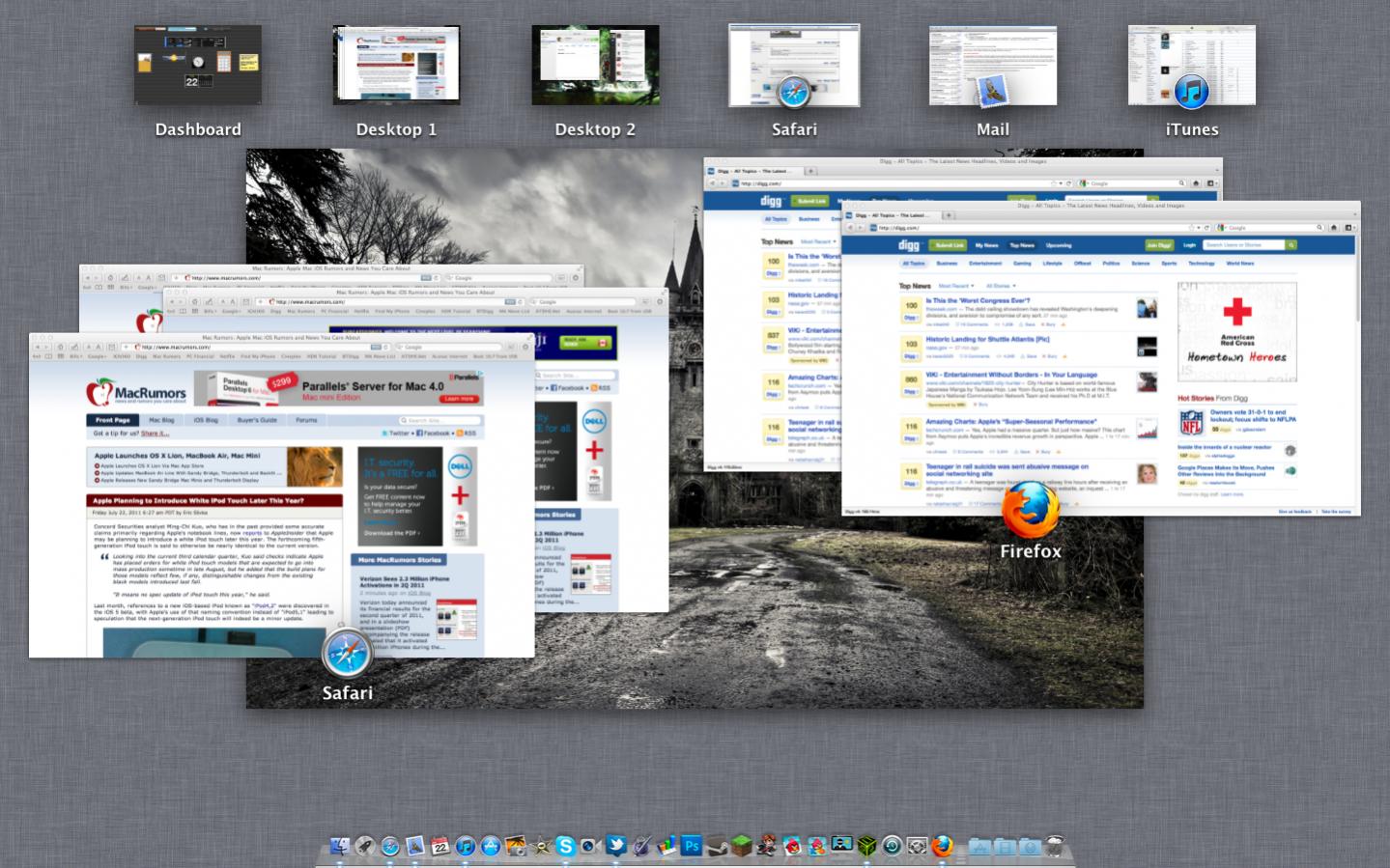Screen dimensions: 1390x868
Task: Open the Twitter bird icon in Dock
Action: click(616, 847)
